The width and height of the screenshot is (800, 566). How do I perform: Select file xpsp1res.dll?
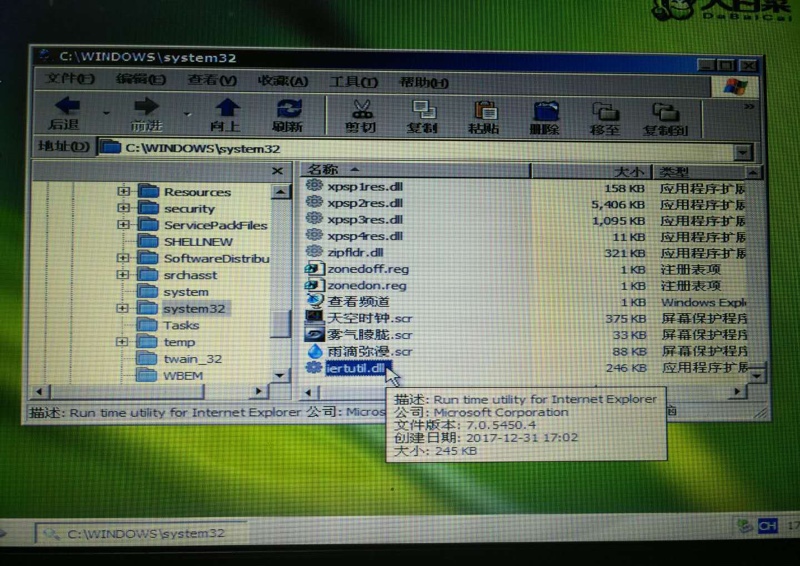point(365,186)
